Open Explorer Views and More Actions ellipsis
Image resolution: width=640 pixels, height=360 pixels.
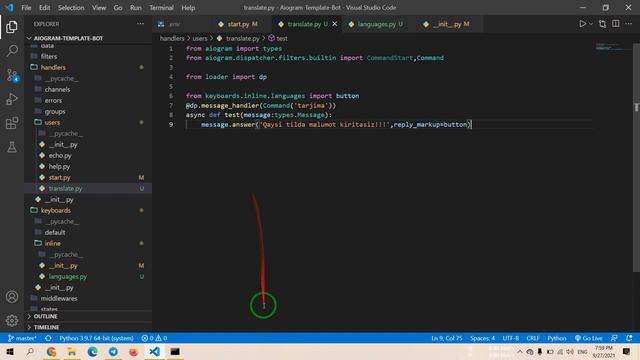pos(140,24)
